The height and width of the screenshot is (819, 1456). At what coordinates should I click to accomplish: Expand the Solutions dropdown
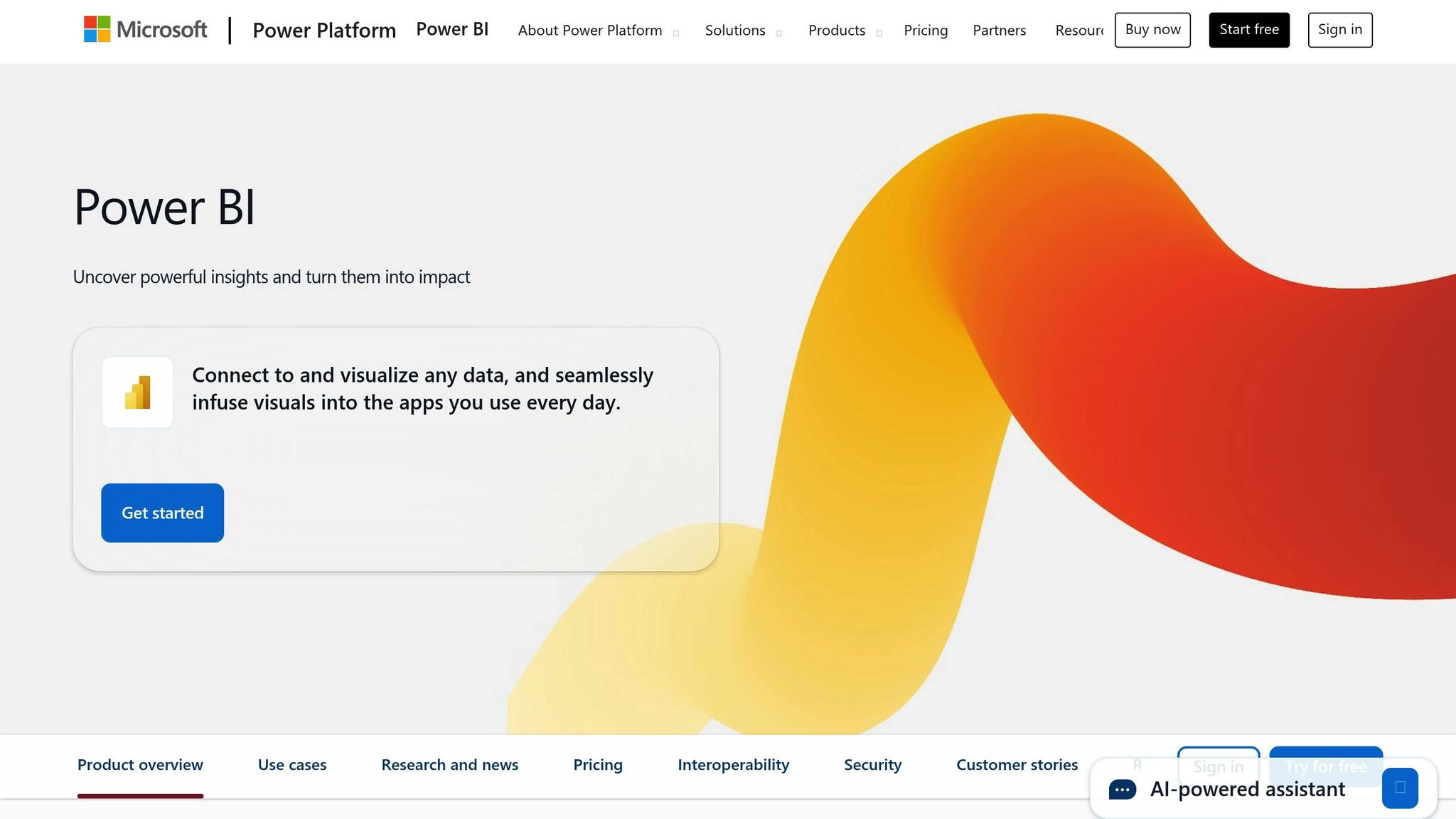[735, 31]
